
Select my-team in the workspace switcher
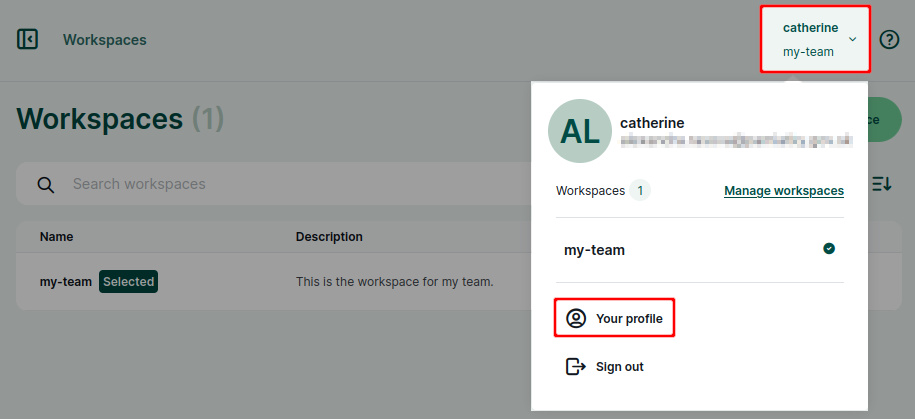pos(699,250)
